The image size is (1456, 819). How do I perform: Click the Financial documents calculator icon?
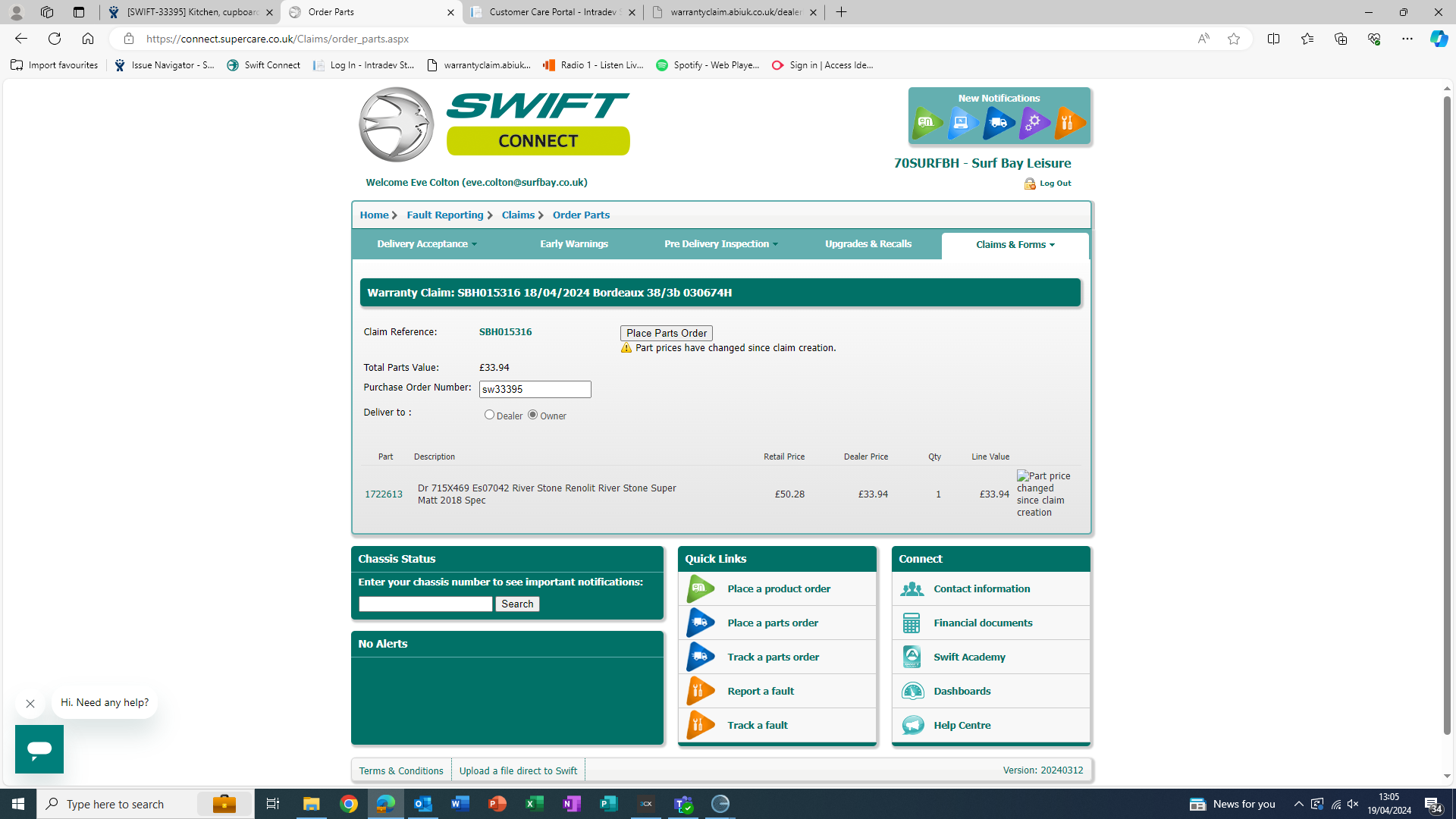912,623
